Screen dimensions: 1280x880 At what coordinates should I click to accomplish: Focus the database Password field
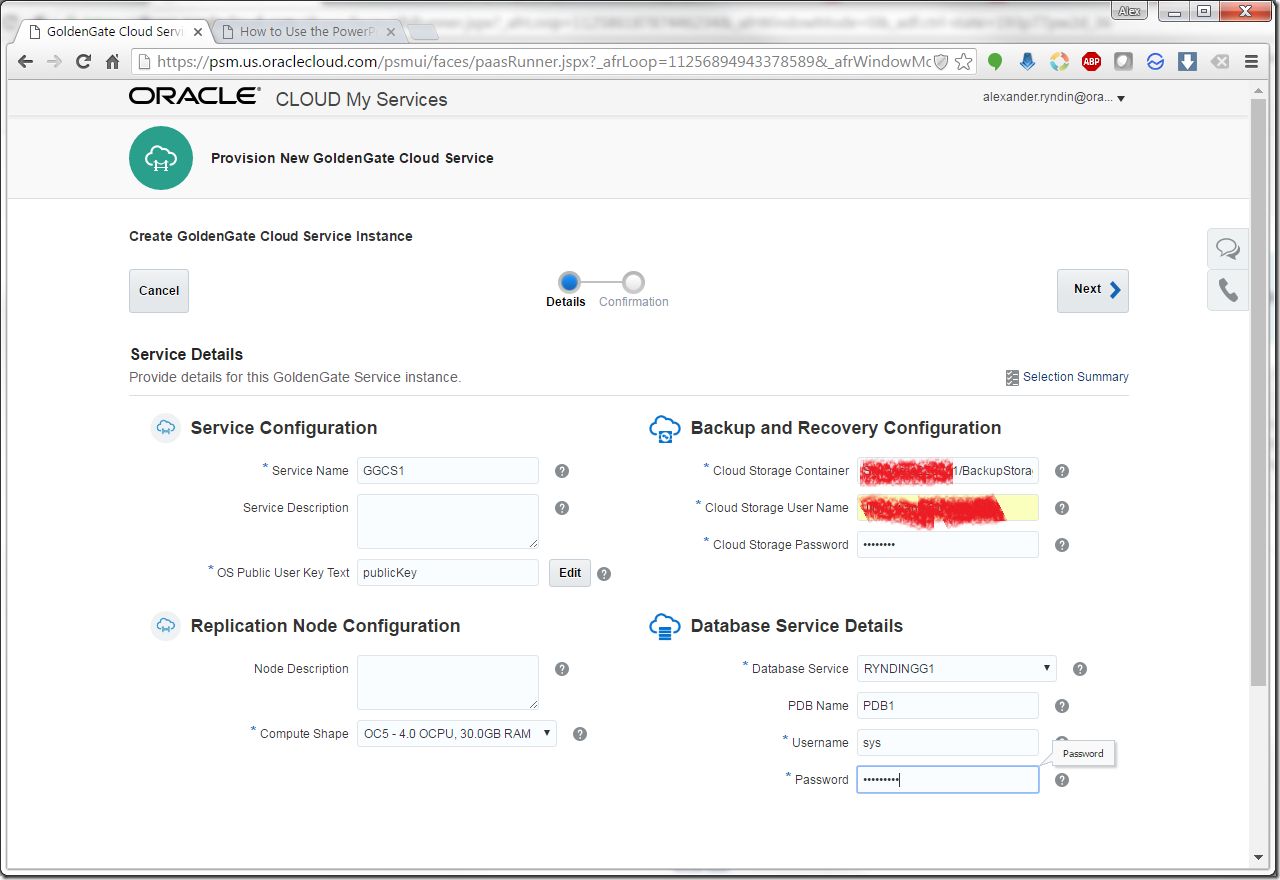948,780
